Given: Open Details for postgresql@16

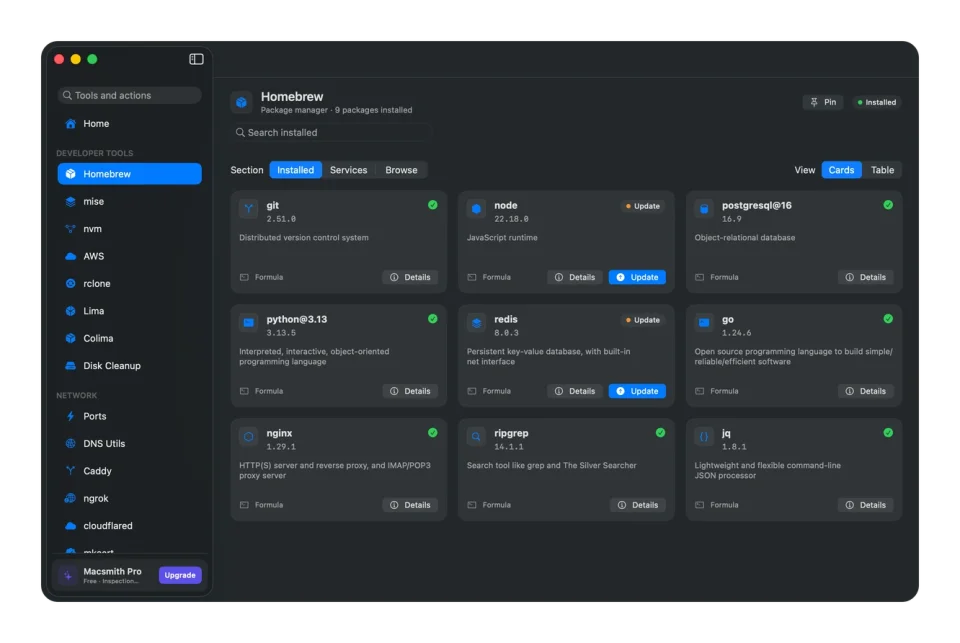Looking at the screenshot, I should tap(865, 277).
